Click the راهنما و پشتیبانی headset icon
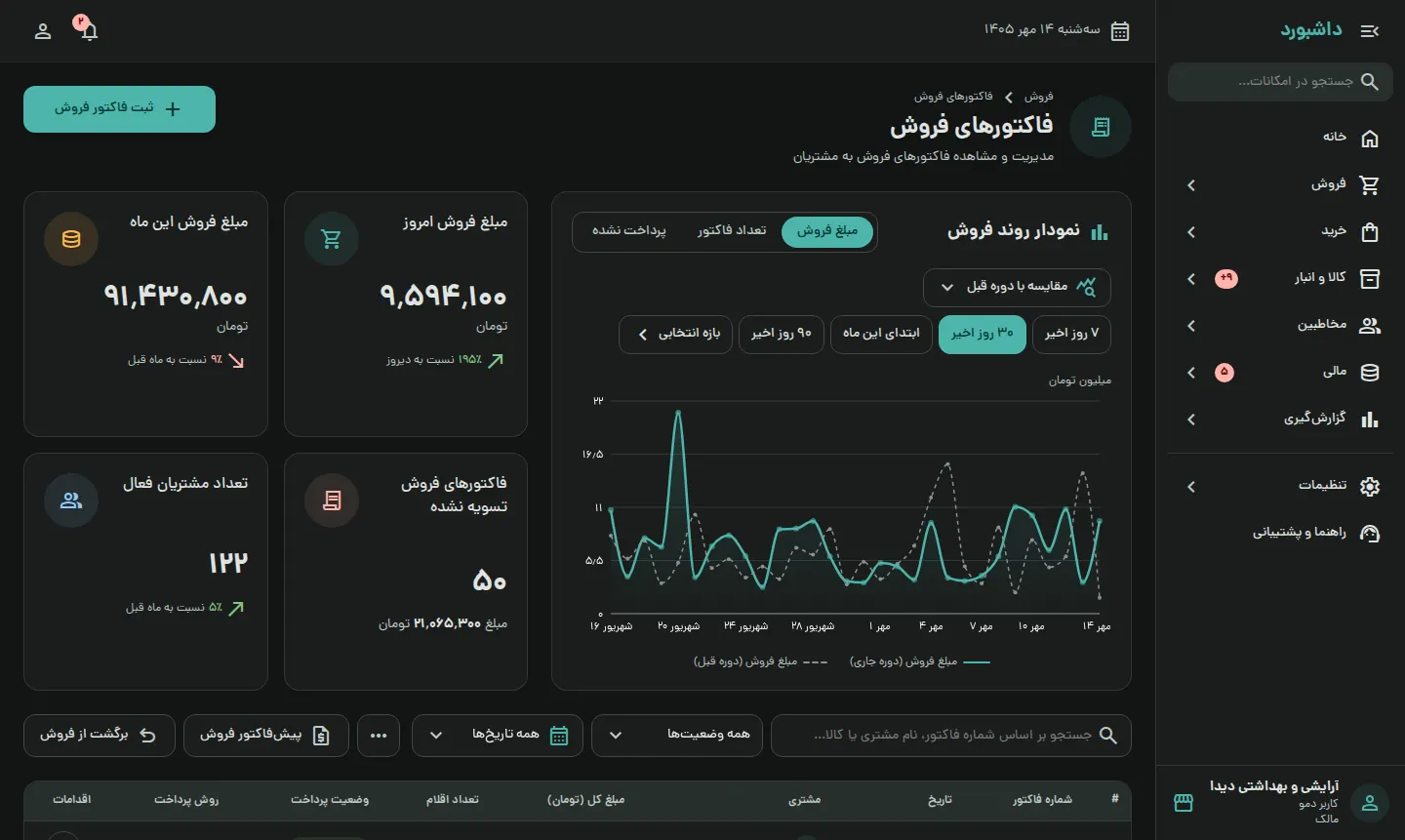 [x=1370, y=533]
